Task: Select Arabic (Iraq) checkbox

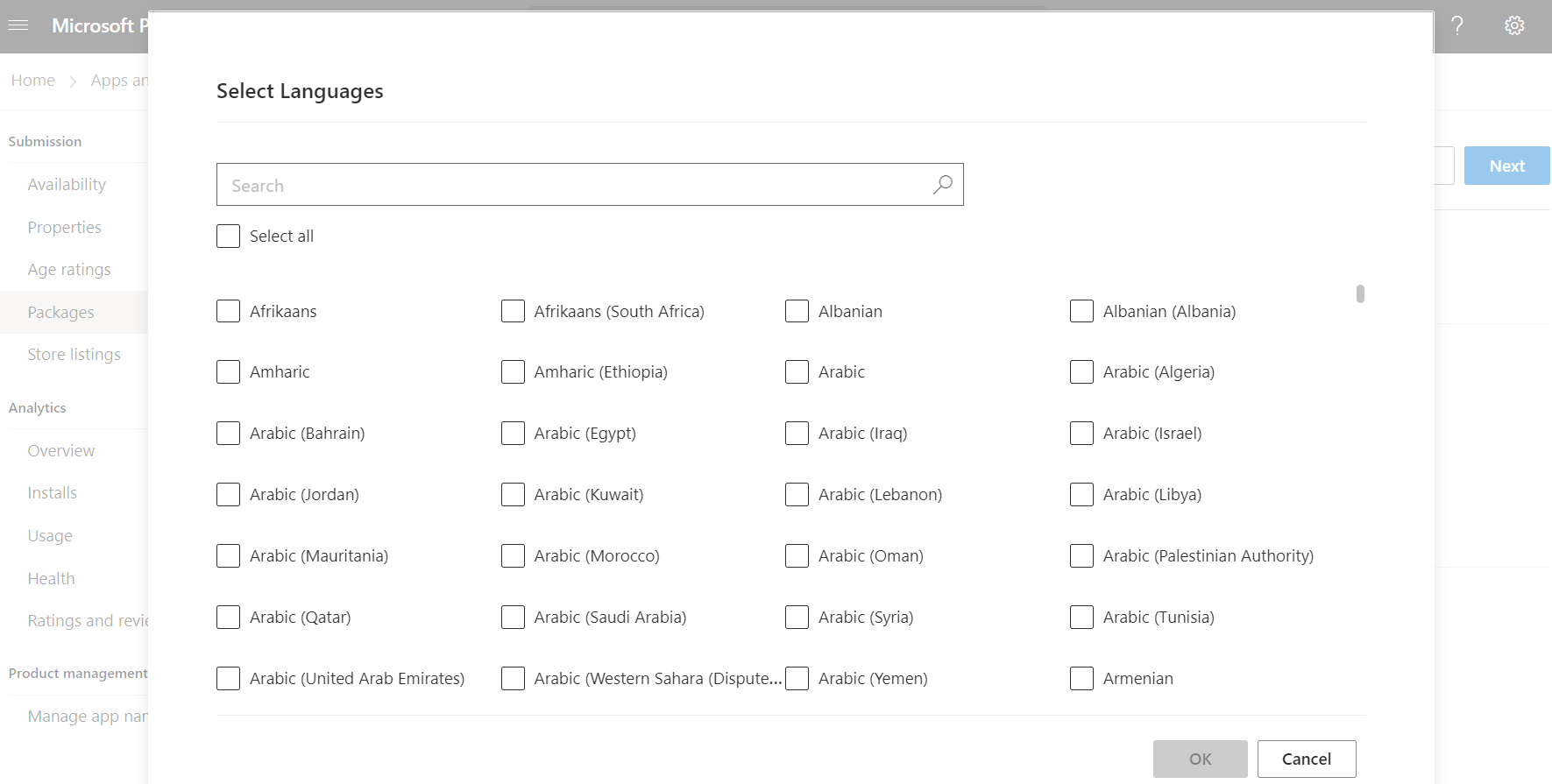Action: point(797,434)
